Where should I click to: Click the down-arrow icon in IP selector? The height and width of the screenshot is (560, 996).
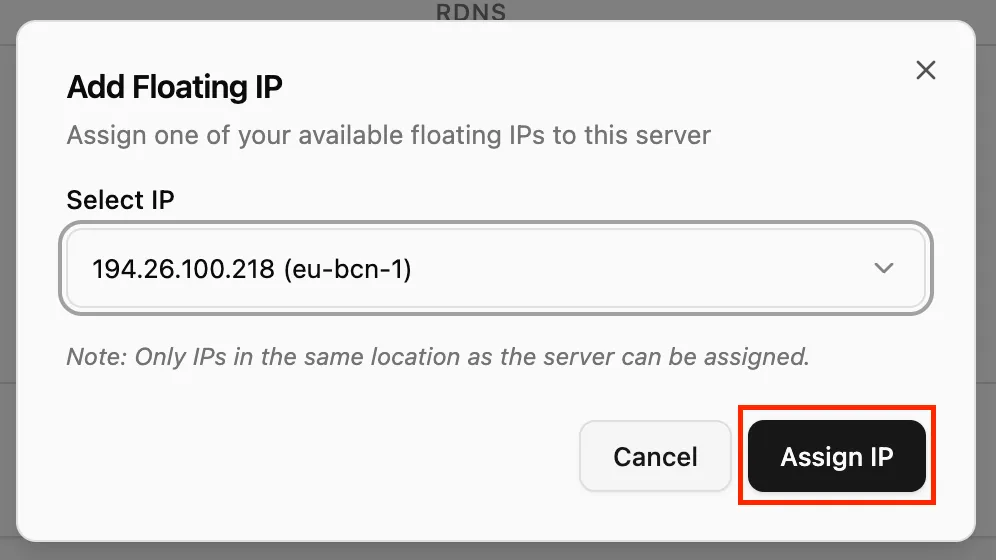[x=883, y=268]
